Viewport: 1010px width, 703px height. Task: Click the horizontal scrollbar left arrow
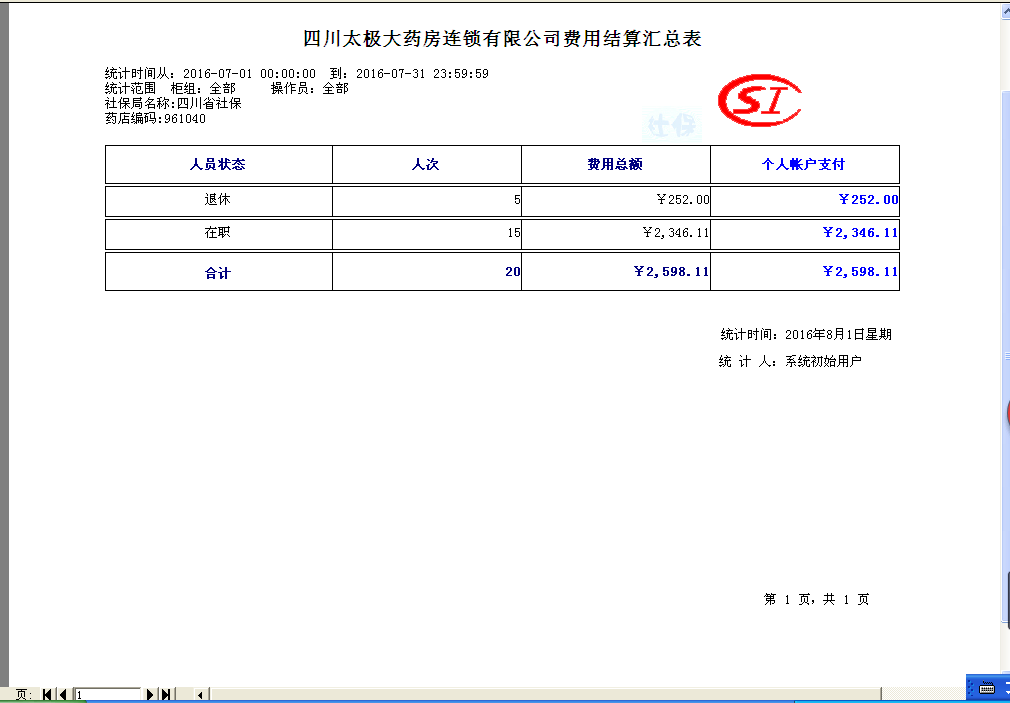[200, 695]
